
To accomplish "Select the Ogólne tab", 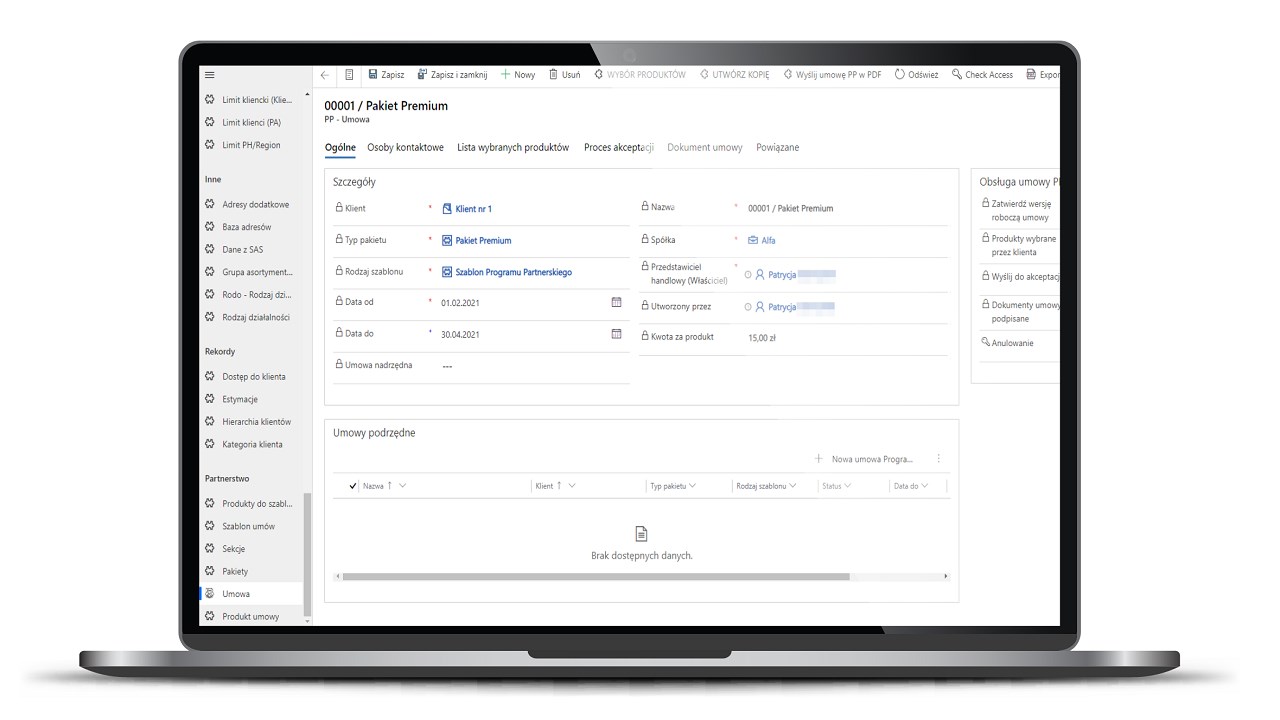I will 340,147.
